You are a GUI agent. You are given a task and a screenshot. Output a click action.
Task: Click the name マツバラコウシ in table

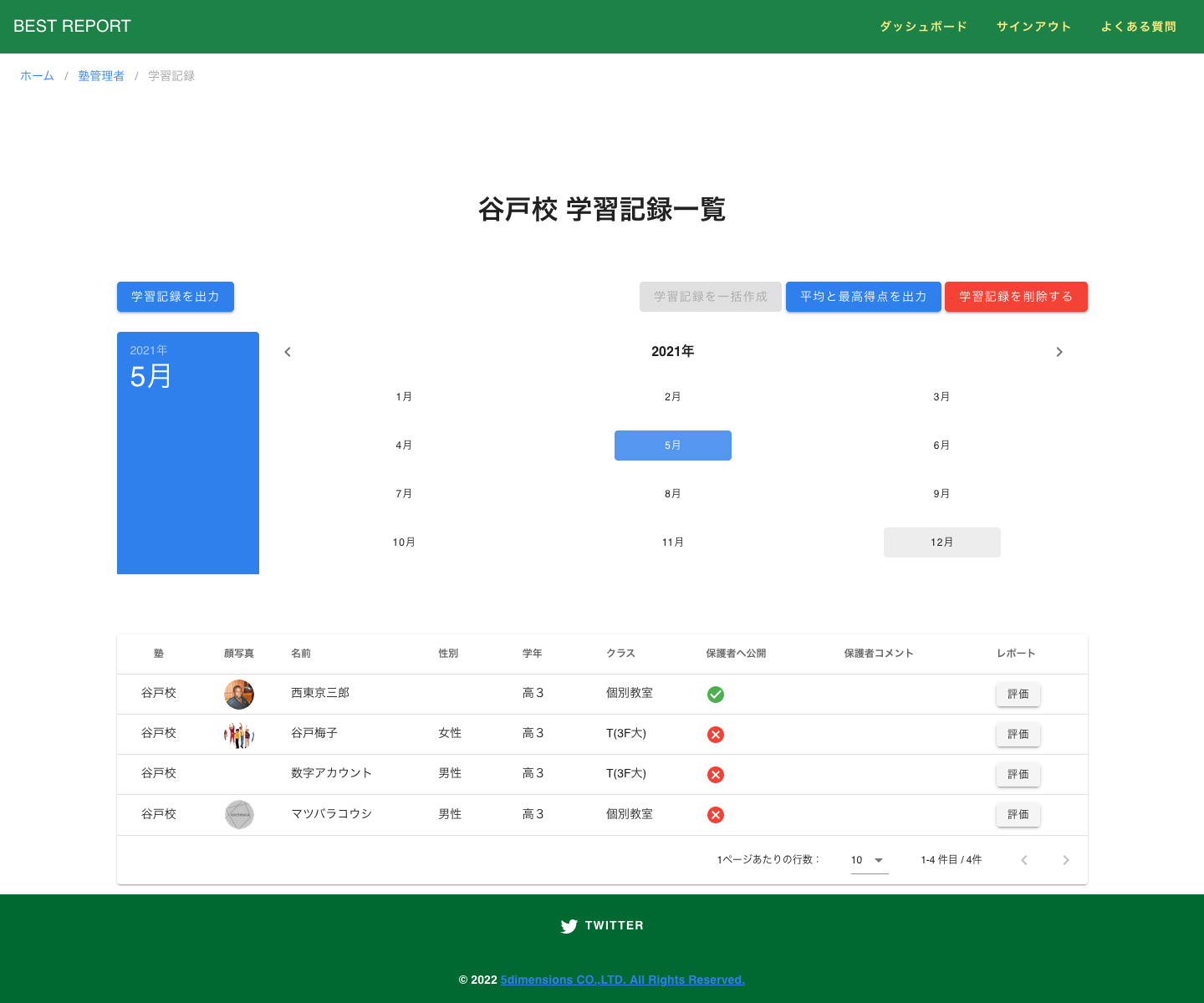tap(331, 814)
